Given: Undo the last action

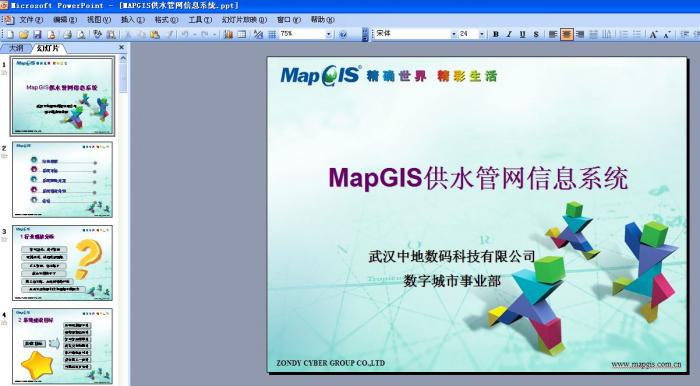Looking at the screenshot, I should click(x=184, y=34).
